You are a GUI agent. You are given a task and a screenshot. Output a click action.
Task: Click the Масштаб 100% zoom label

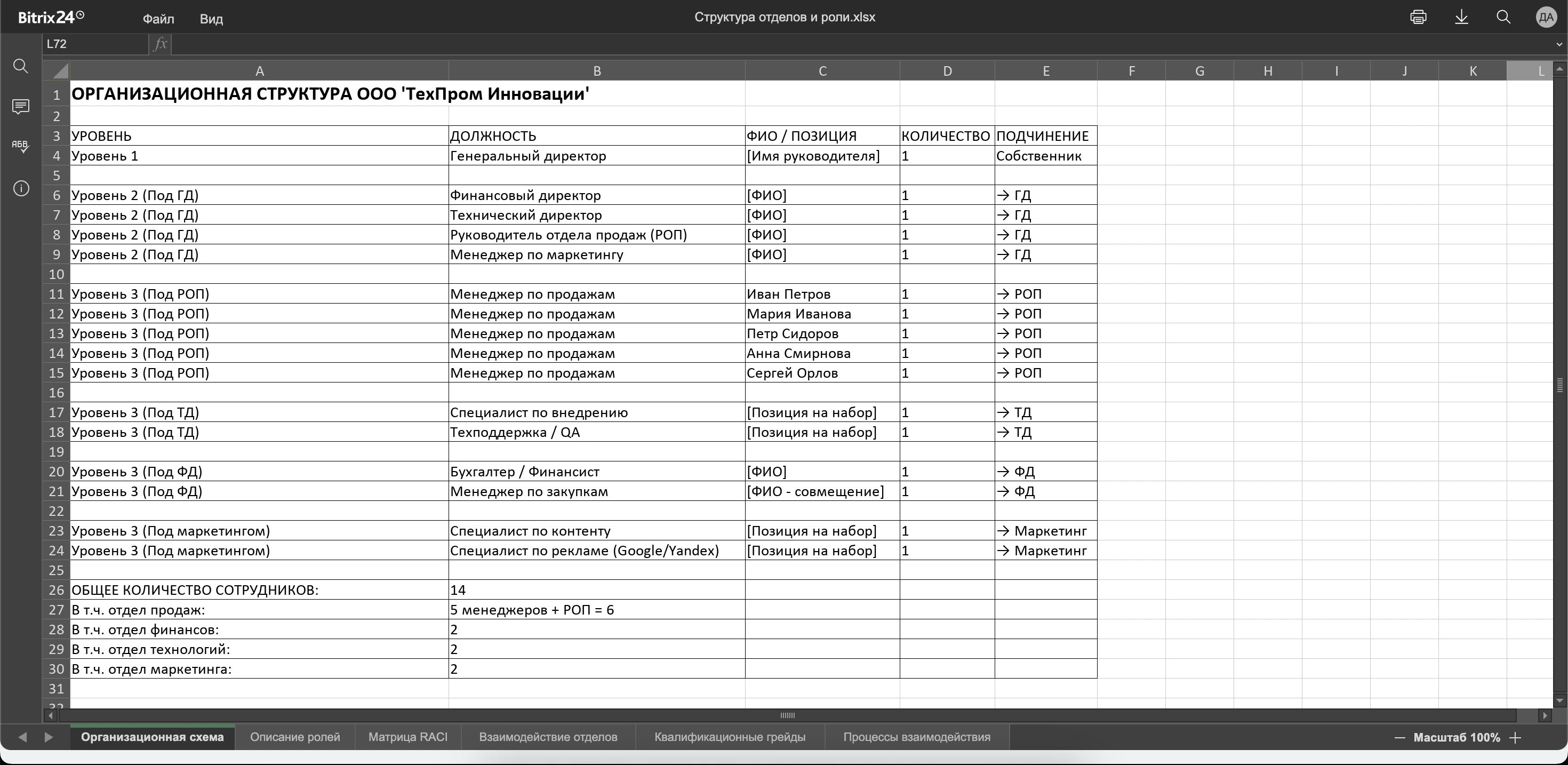[x=1457, y=738]
